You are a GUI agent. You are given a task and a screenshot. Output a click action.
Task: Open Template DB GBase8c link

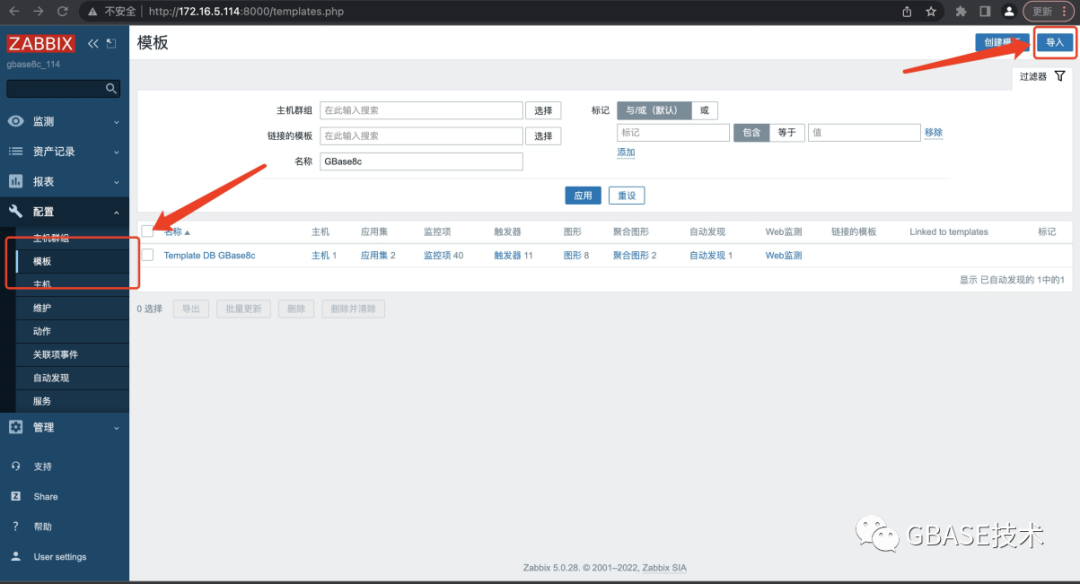tap(209, 255)
